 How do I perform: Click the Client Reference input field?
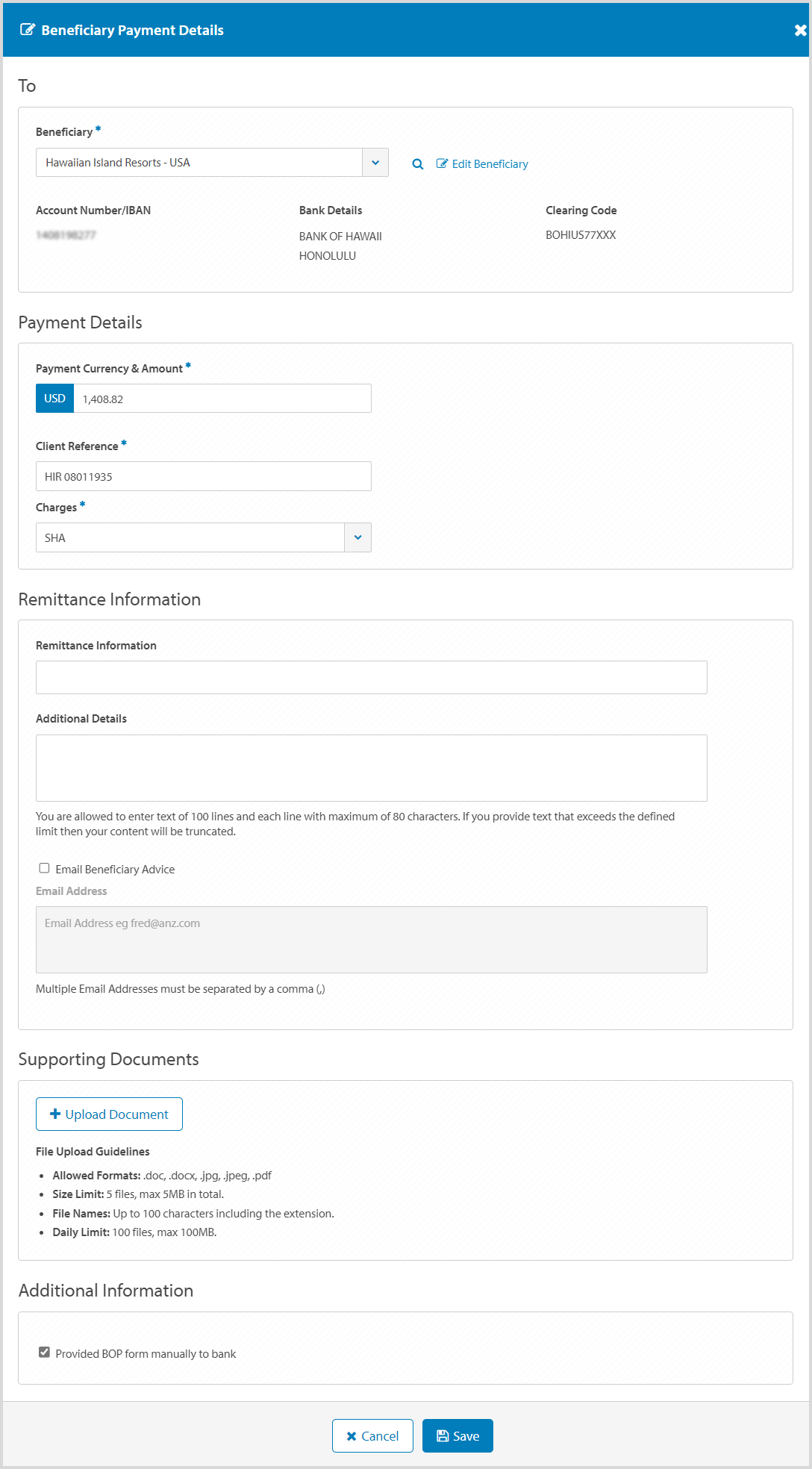coord(203,476)
